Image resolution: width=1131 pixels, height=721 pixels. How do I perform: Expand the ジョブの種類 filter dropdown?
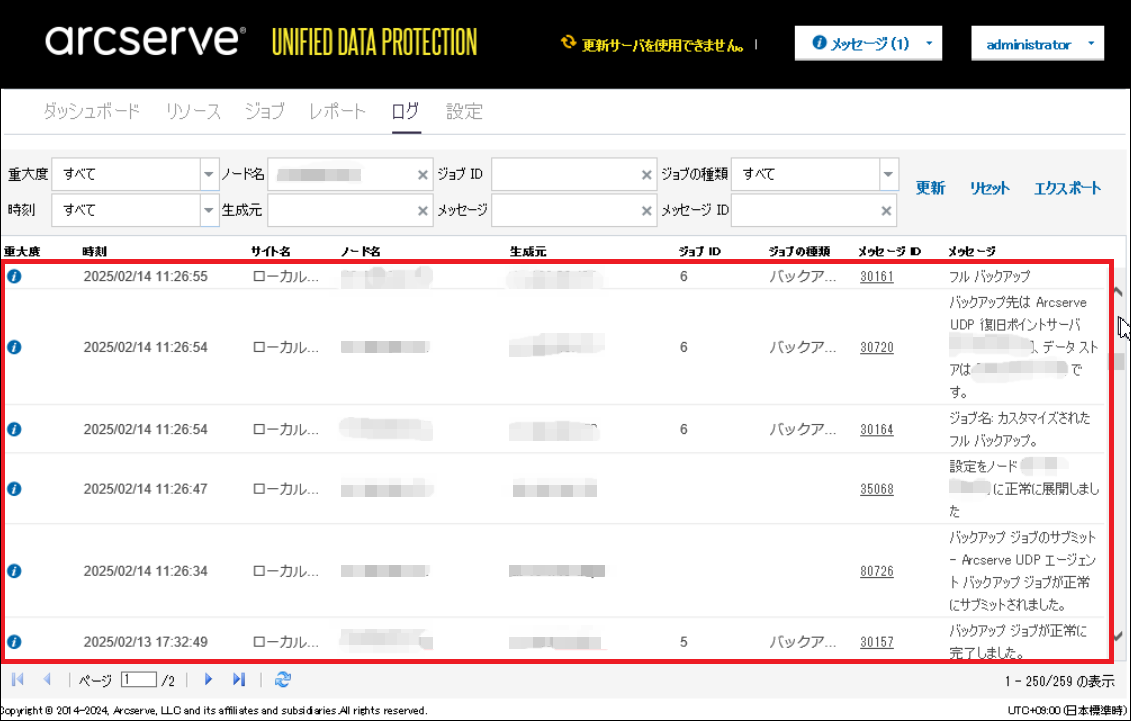tap(888, 174)
